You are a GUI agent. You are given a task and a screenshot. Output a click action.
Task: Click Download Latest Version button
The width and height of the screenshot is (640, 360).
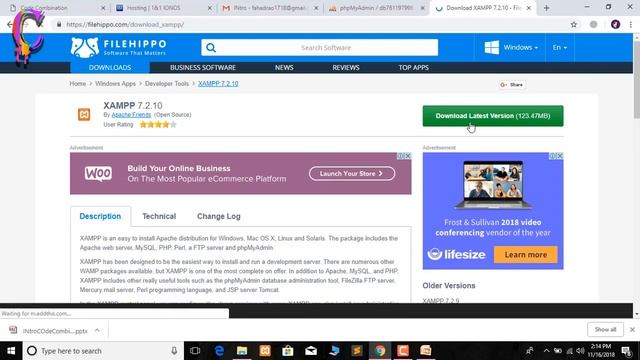click(x=493, y=116)
